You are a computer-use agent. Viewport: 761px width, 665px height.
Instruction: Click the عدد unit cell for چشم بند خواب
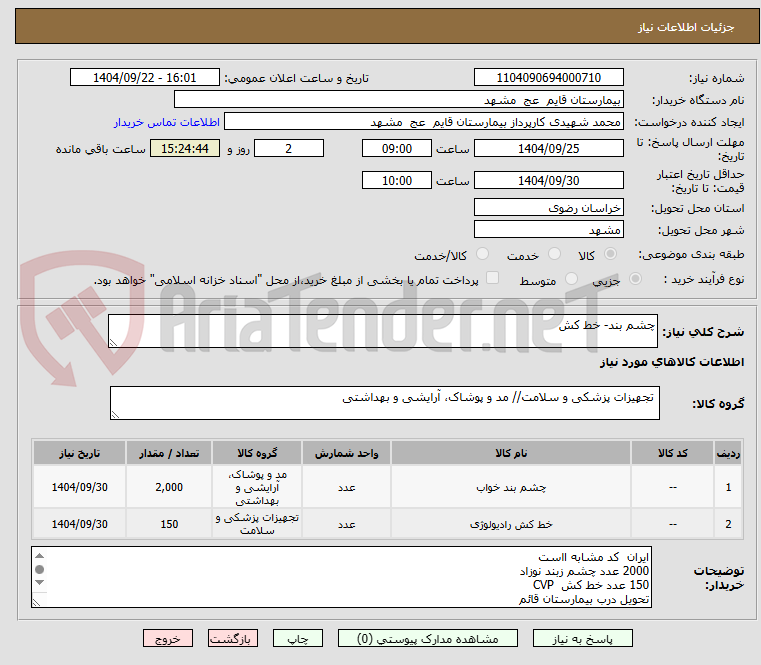click(346, 487)
